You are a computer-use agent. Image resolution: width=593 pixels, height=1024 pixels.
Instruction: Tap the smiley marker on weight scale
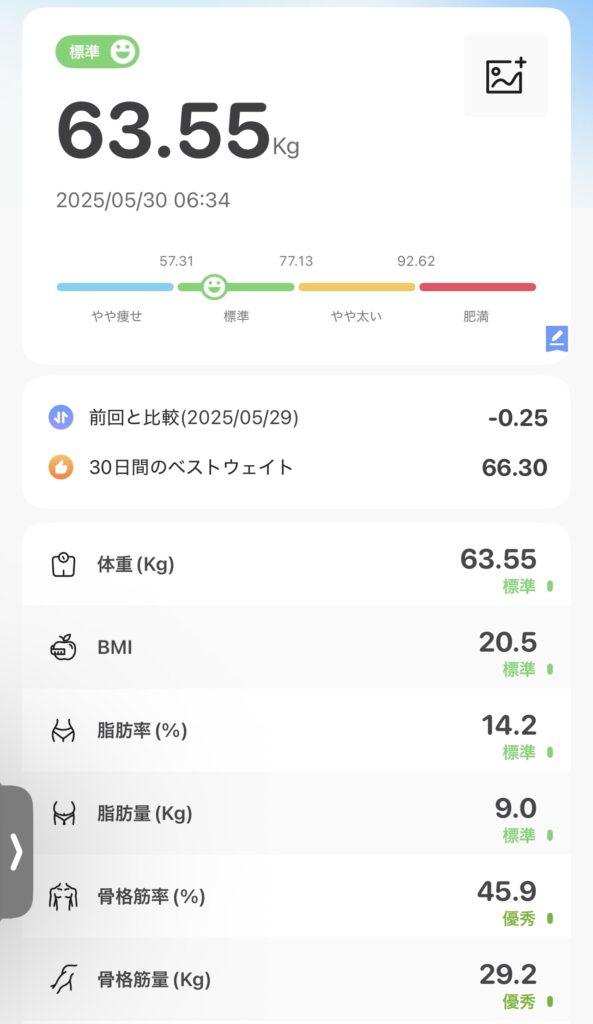point(214,287)
